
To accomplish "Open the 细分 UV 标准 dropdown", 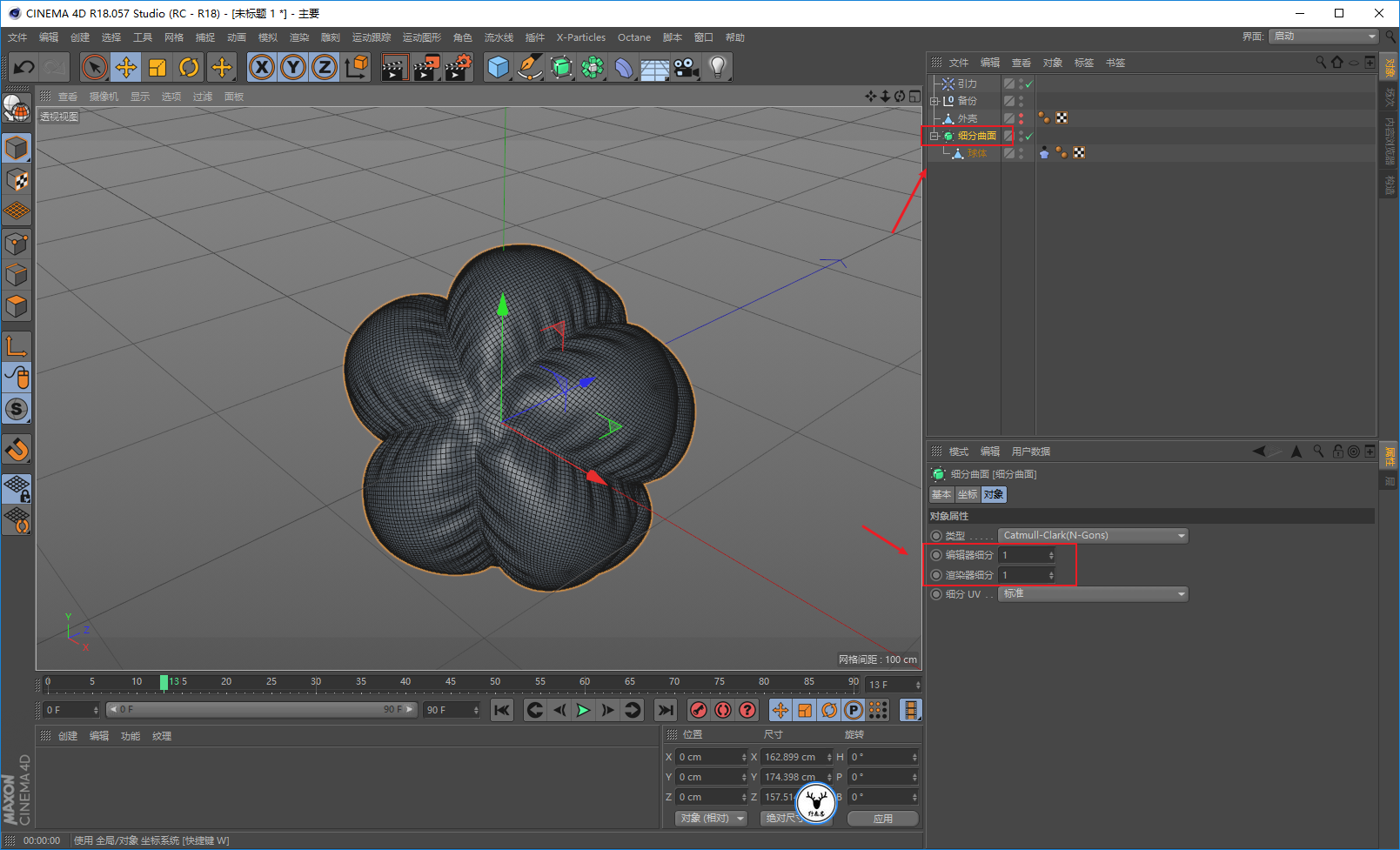I will [1093, 593].
